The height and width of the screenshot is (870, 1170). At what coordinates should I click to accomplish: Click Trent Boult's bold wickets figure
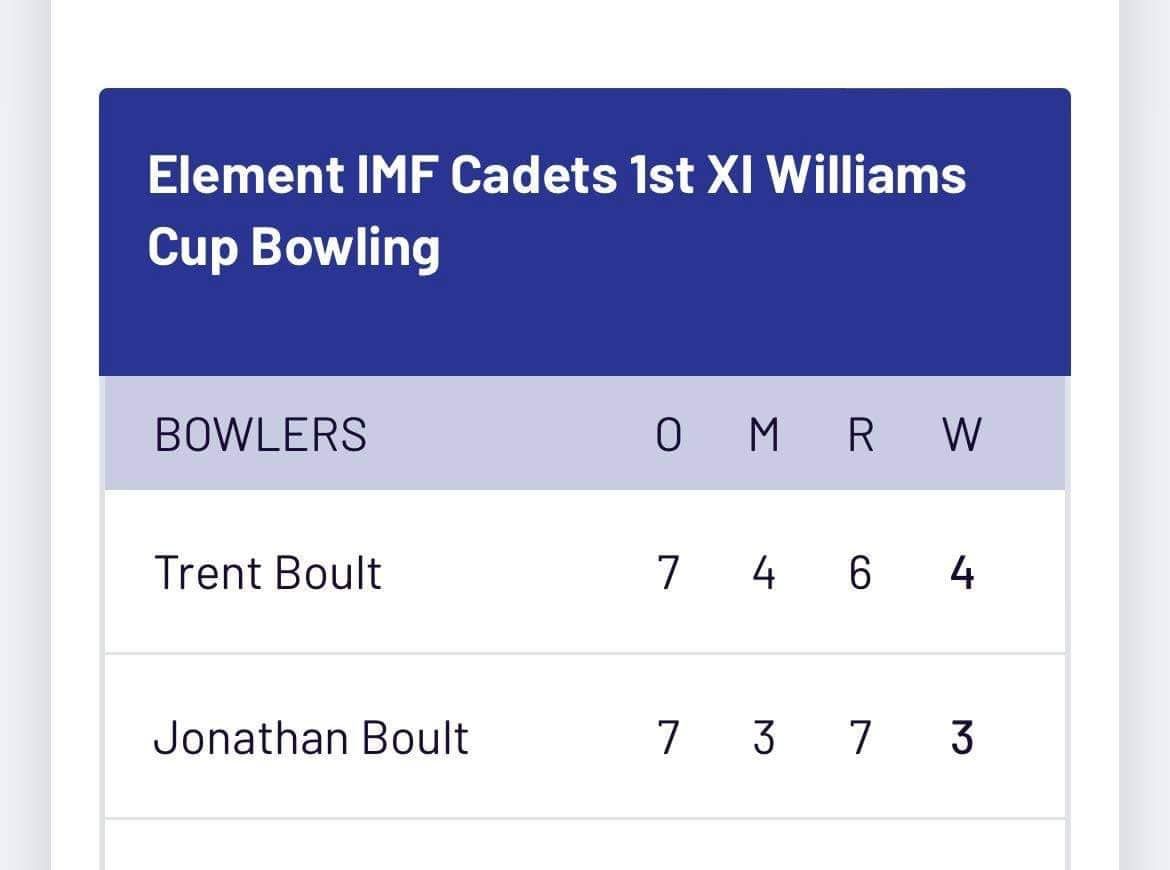(961, 574)
